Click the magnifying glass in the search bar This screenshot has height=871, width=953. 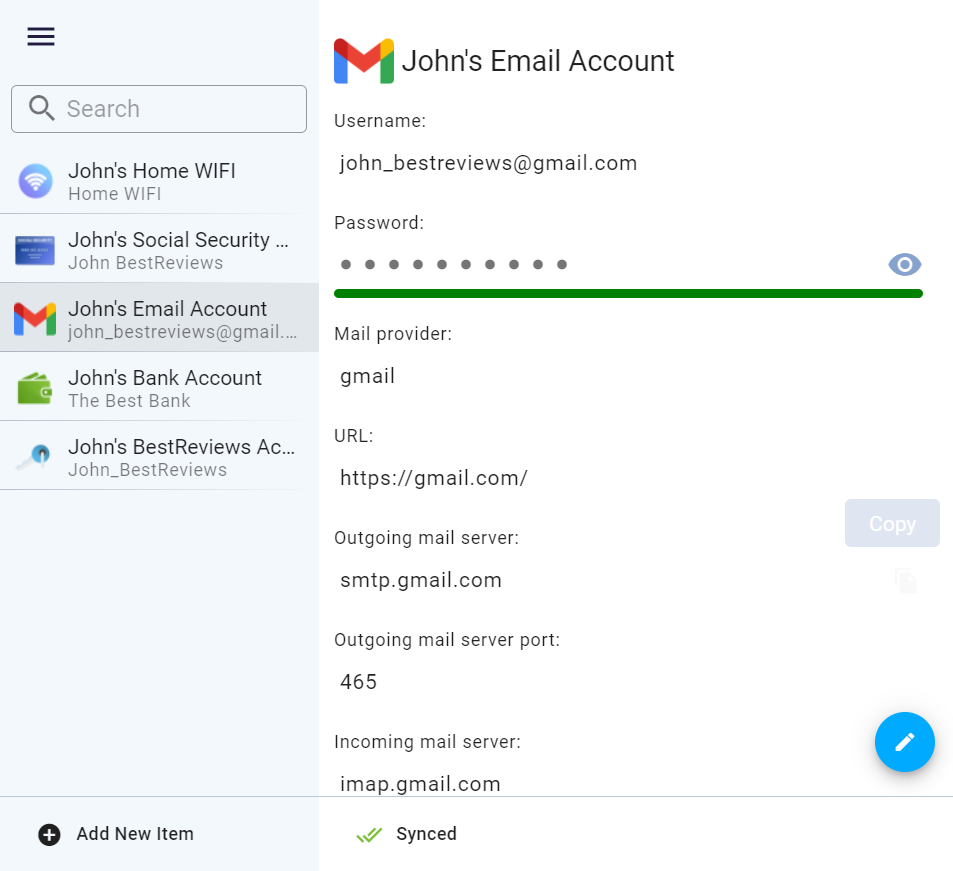(42, 108)
